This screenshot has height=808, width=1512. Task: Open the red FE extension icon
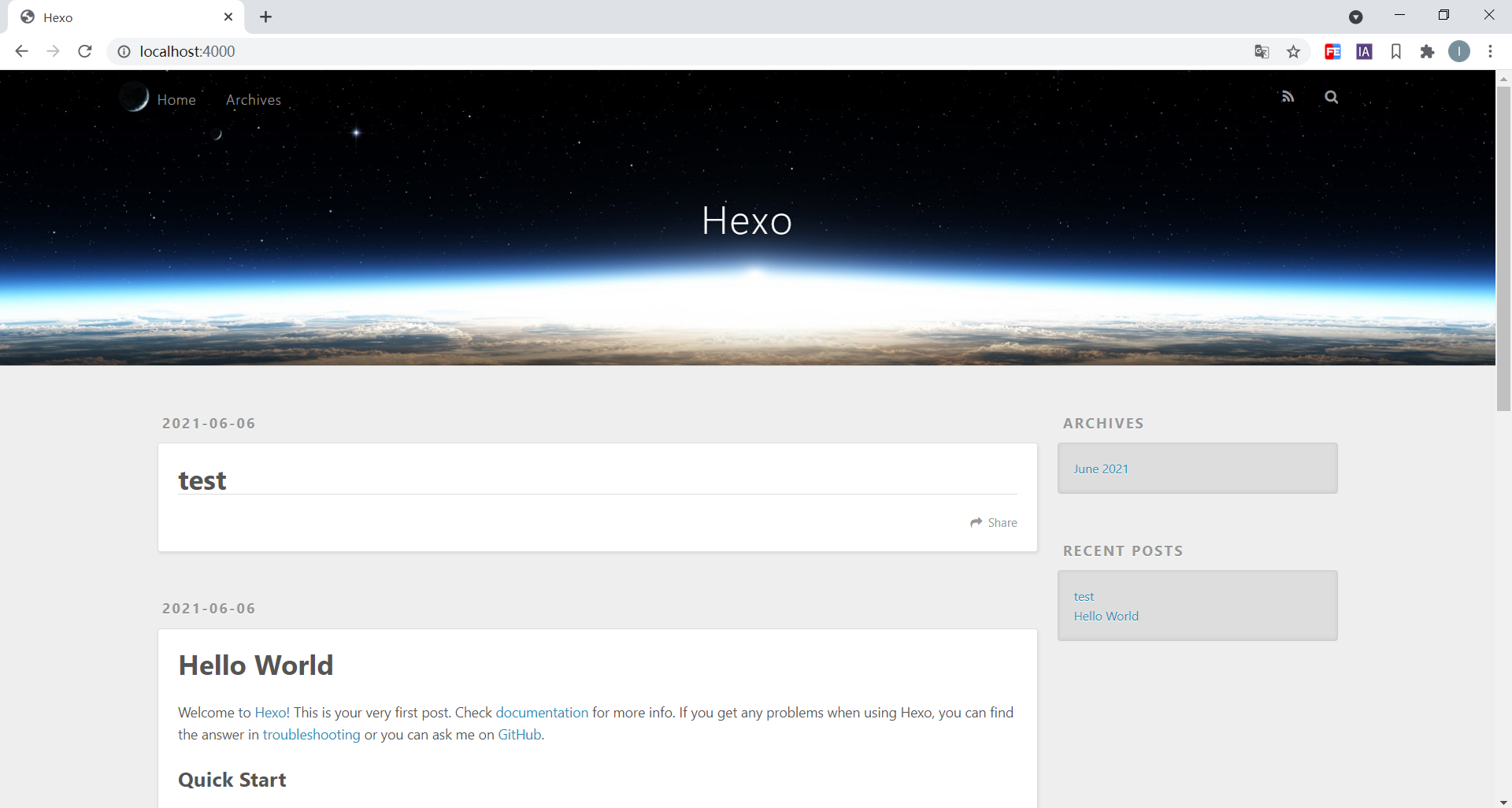tap(1332, 51)
